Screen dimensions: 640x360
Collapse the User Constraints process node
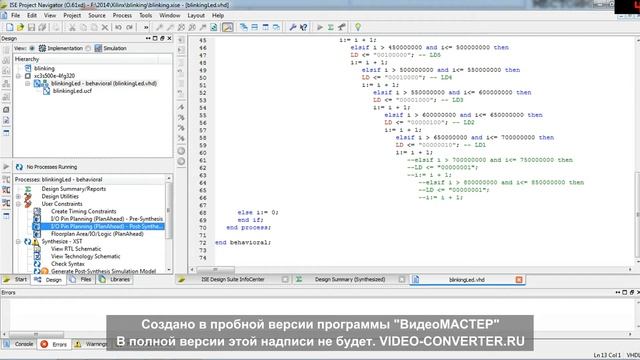pyautogui.click(x=18, y=204)
